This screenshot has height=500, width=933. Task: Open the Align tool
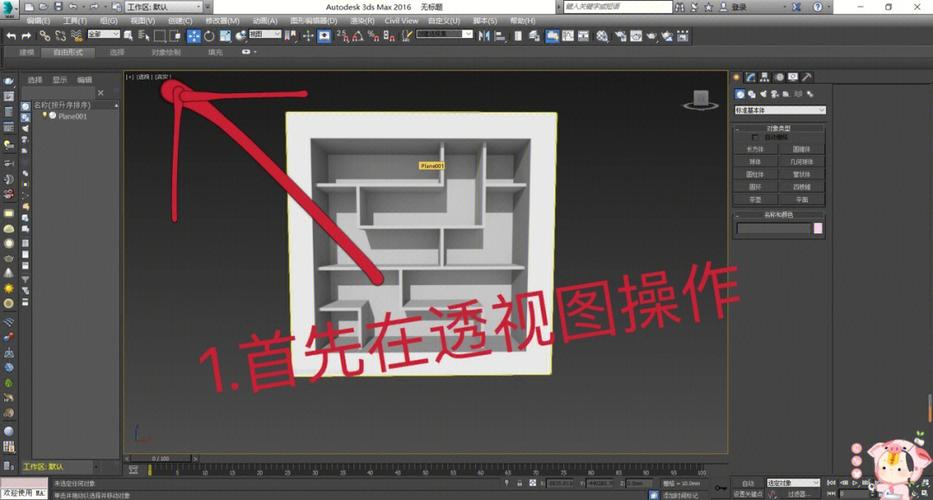[500, 36]
